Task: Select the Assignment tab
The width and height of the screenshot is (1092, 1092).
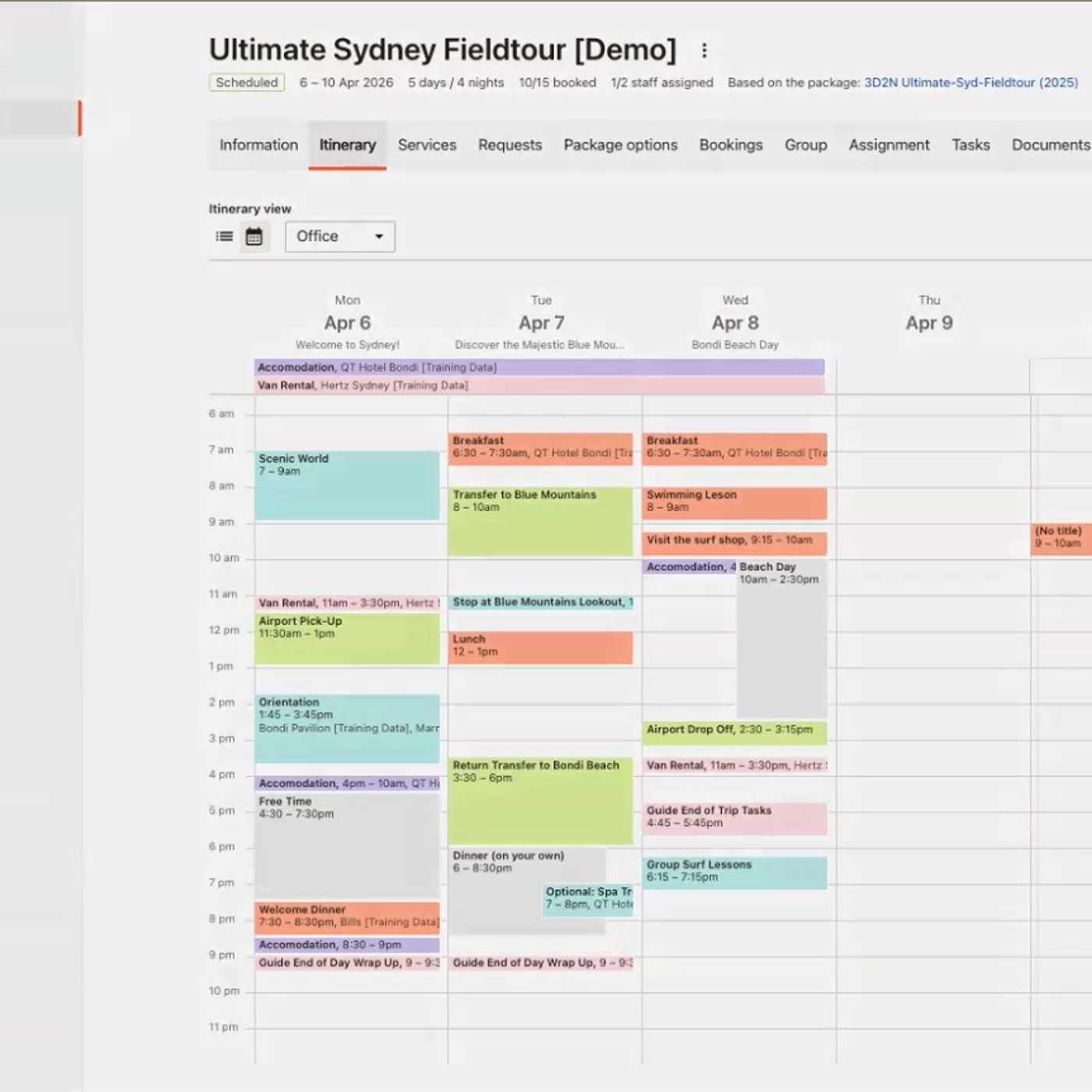Action: tap(888, 145)
